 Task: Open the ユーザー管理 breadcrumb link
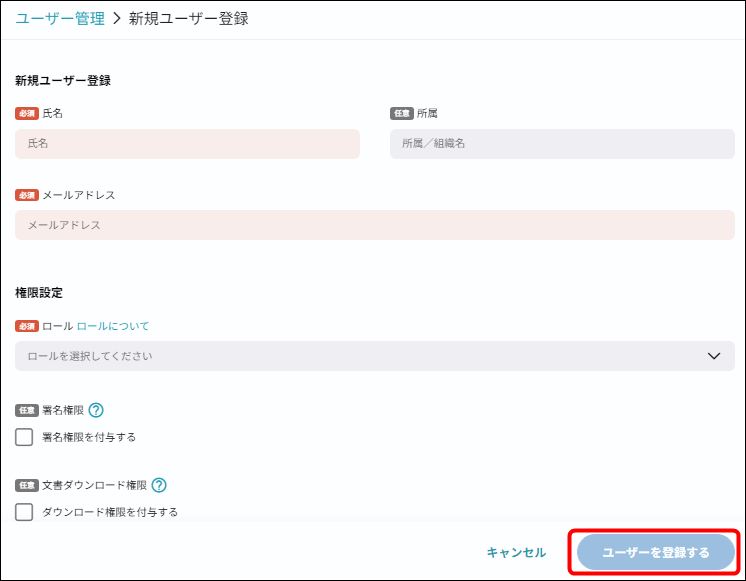point(60,19)
